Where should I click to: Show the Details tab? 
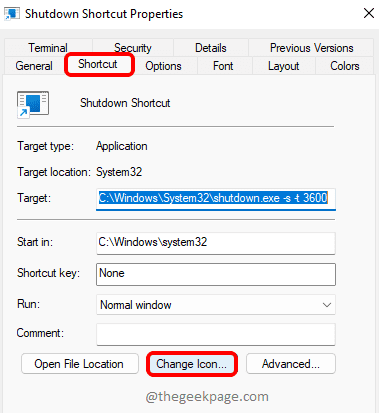[x=211, y=48]
